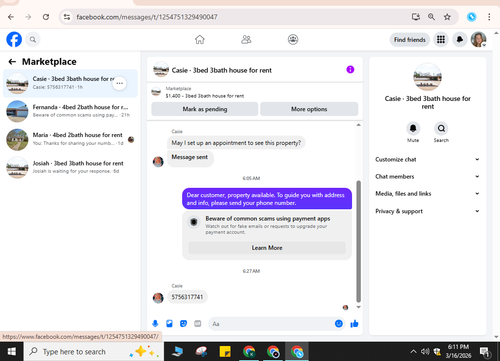Click the purple 'Dear customer' sent message
Image resolution: width=500 pixels, height=361 pixels.
[x=267, y=199]
